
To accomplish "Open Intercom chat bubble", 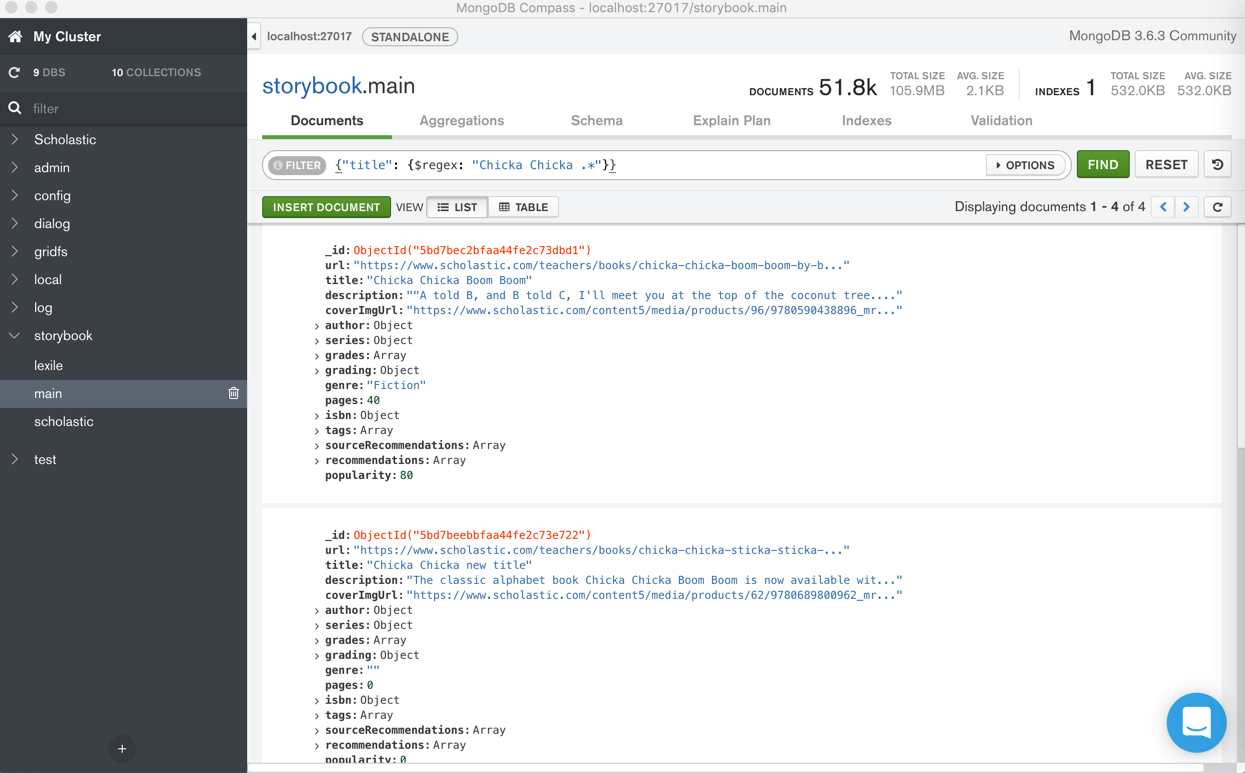I will click(1196, 722).
